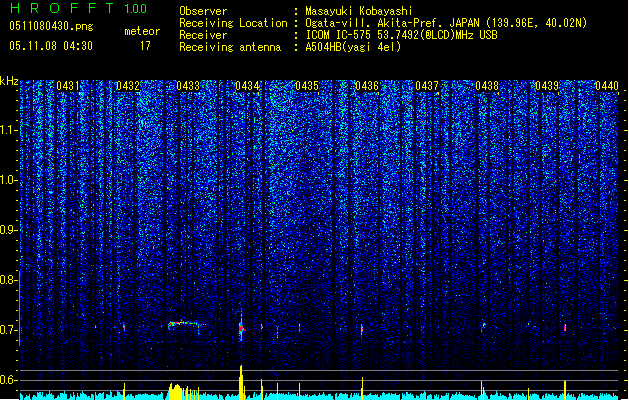Click the 0431 time marker
This screenshot has width=629, height=400.
coord(67,86)
